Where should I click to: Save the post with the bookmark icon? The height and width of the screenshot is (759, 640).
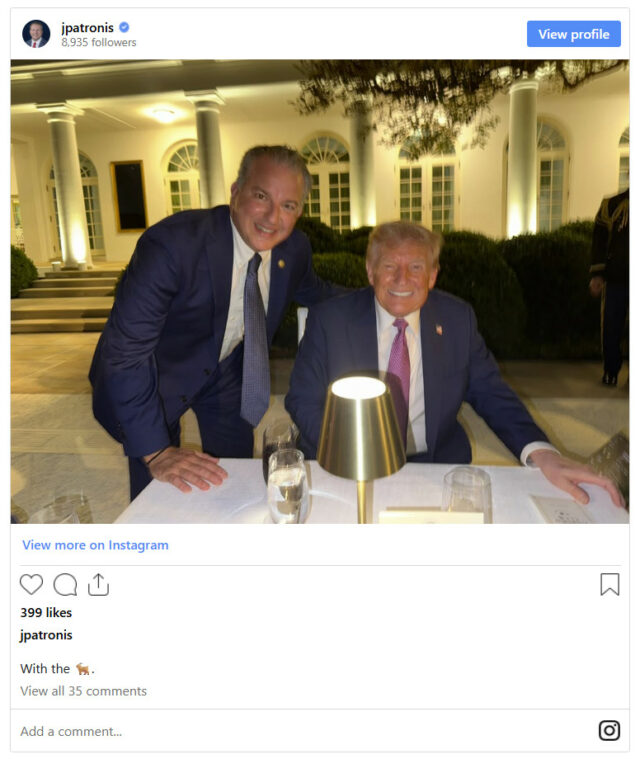click(x=610, y=584)
